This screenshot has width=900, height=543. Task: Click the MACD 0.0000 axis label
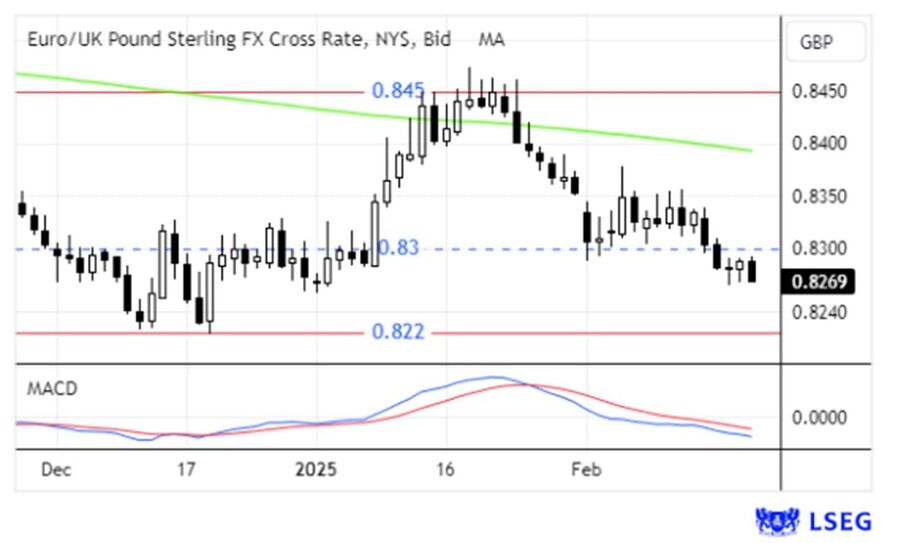819,417
